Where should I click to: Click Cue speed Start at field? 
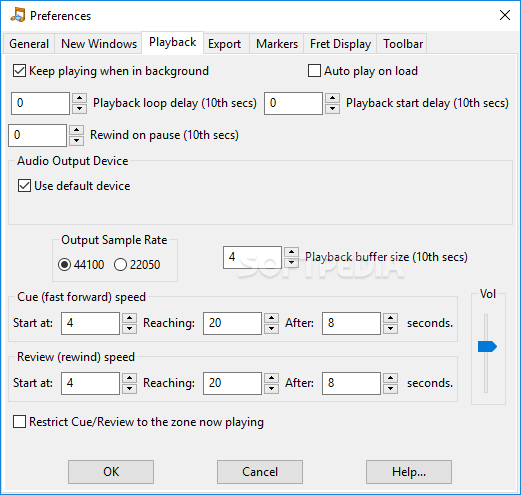90,323
